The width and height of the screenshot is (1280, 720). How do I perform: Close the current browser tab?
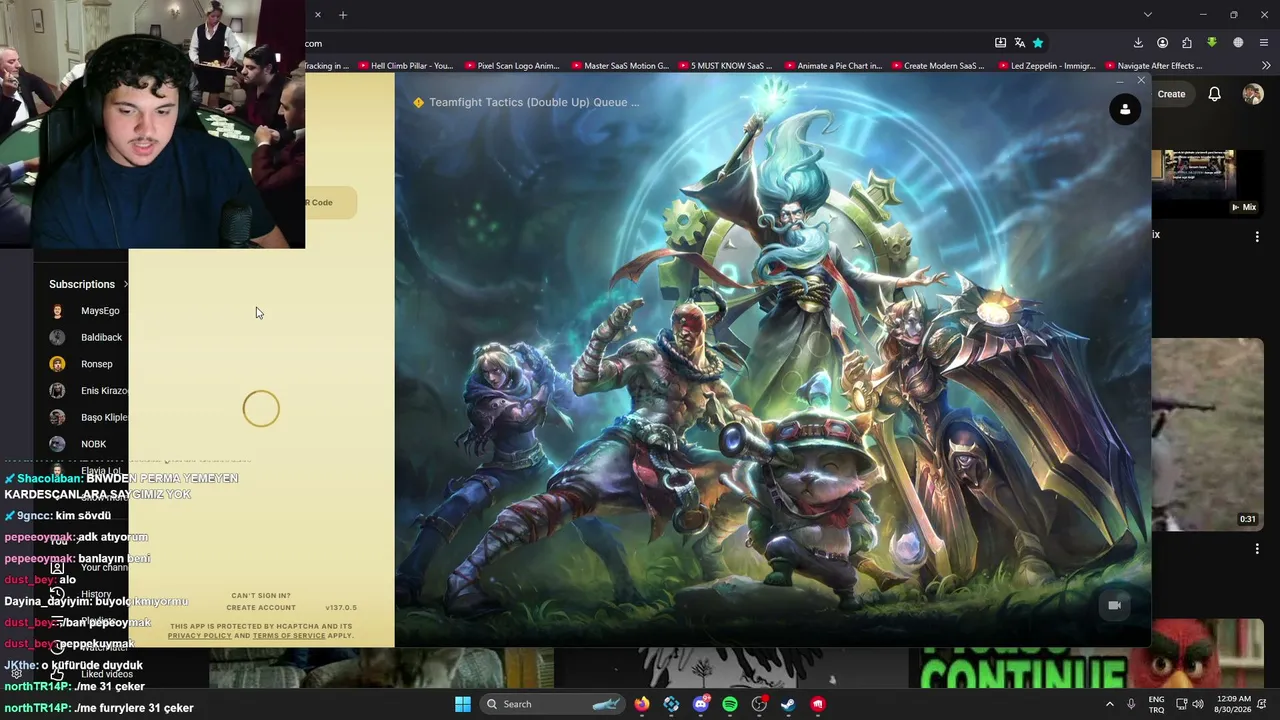pos(318,15)
